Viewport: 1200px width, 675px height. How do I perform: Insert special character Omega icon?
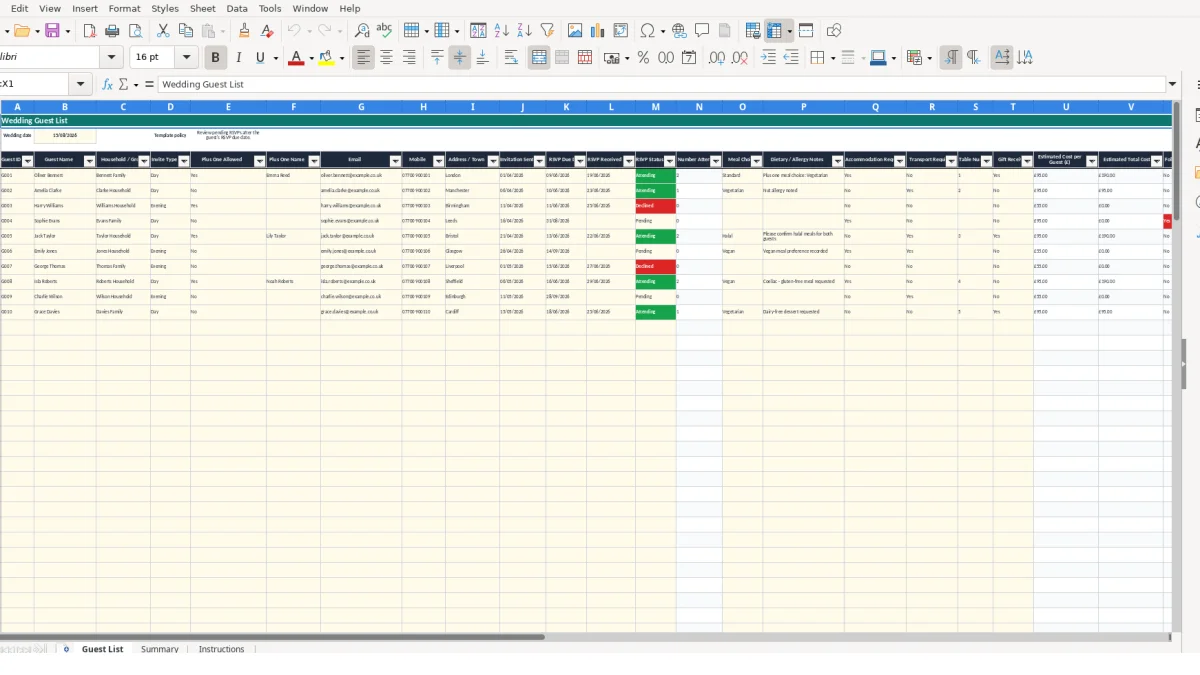647,31
